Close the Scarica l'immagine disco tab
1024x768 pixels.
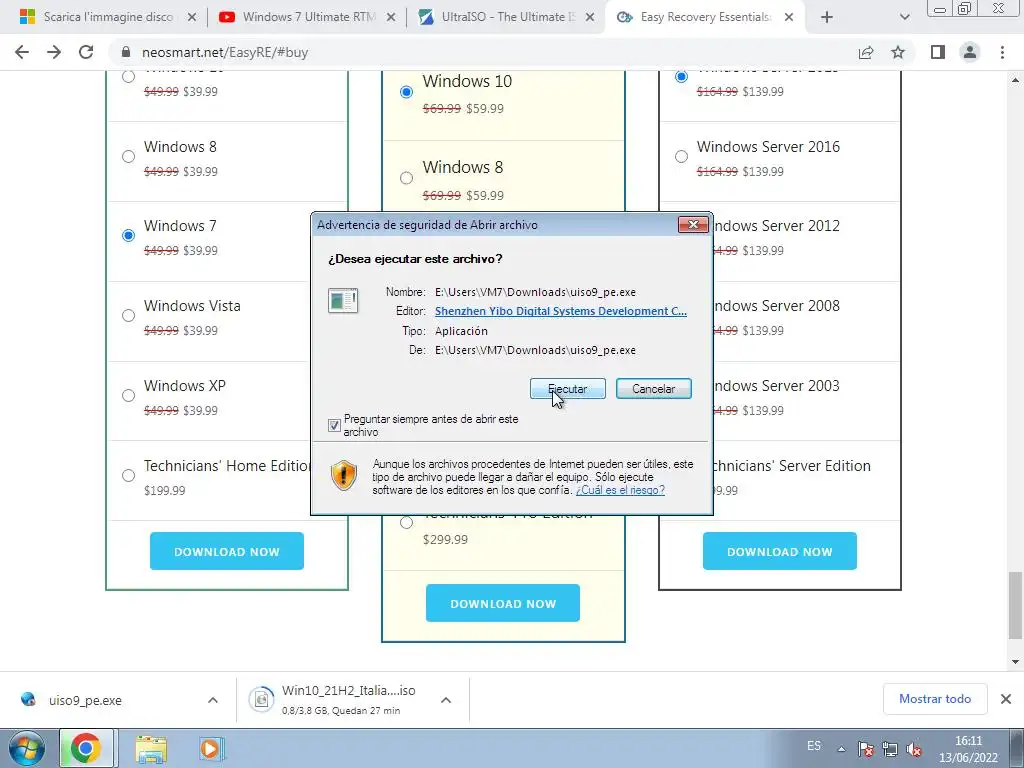coord(191,18)
